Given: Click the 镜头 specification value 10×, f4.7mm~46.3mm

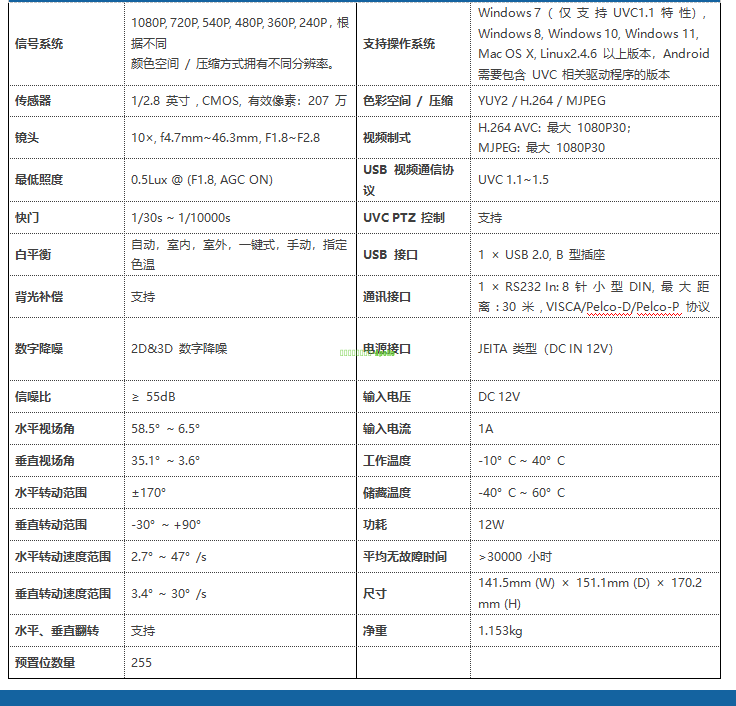Looking at the screenshot, I should tap(225, 137).
